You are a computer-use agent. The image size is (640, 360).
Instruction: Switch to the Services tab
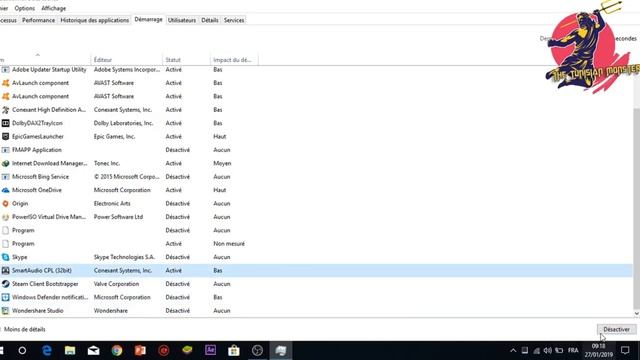pyautogui.click(x=234, y=20)
